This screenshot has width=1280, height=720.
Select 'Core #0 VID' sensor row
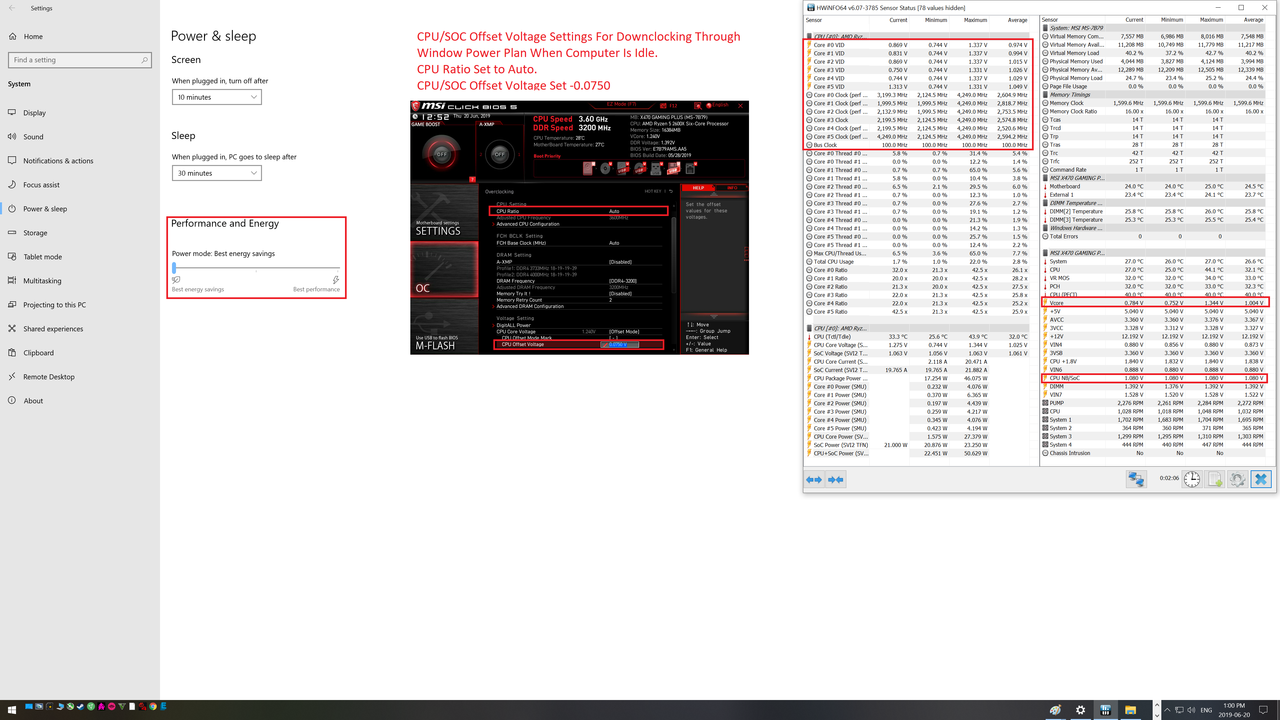tap(917, 45)
